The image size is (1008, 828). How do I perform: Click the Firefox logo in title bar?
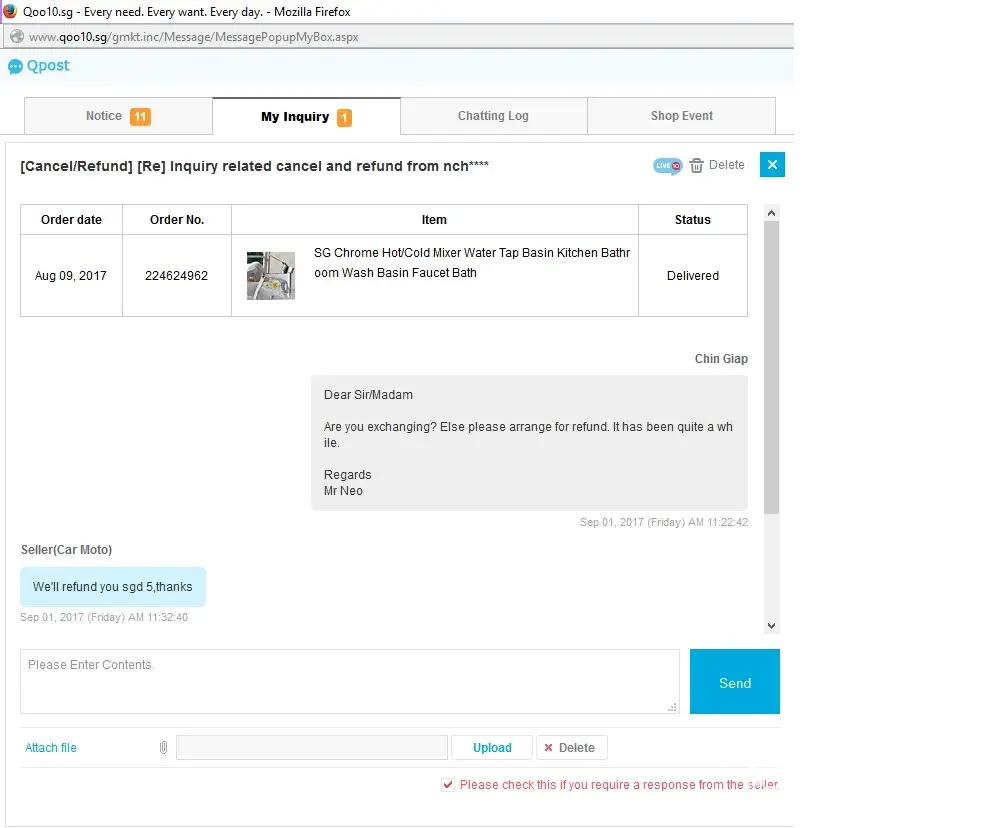[10, 12]
